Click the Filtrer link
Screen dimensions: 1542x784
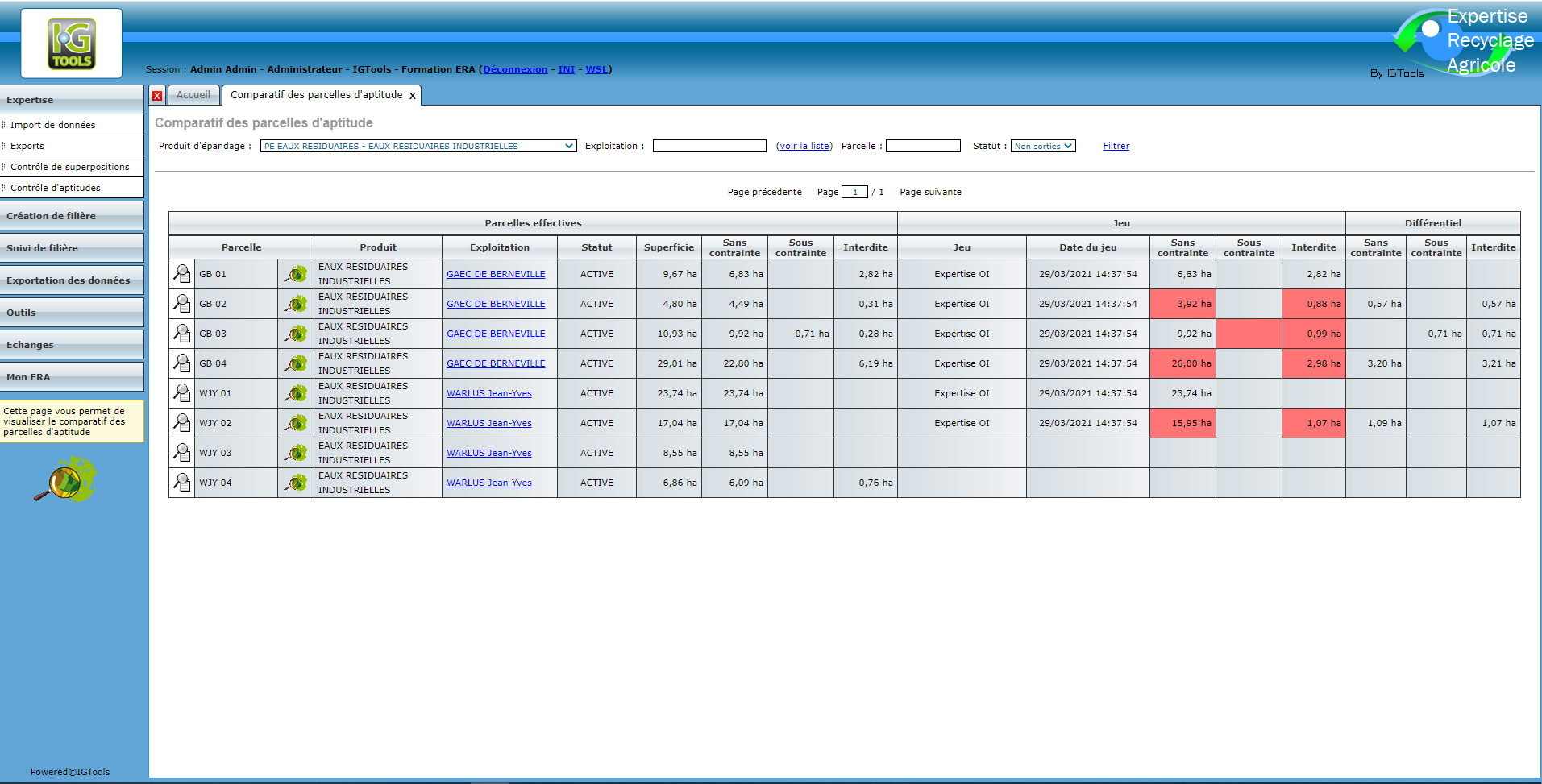point(1116,146)
